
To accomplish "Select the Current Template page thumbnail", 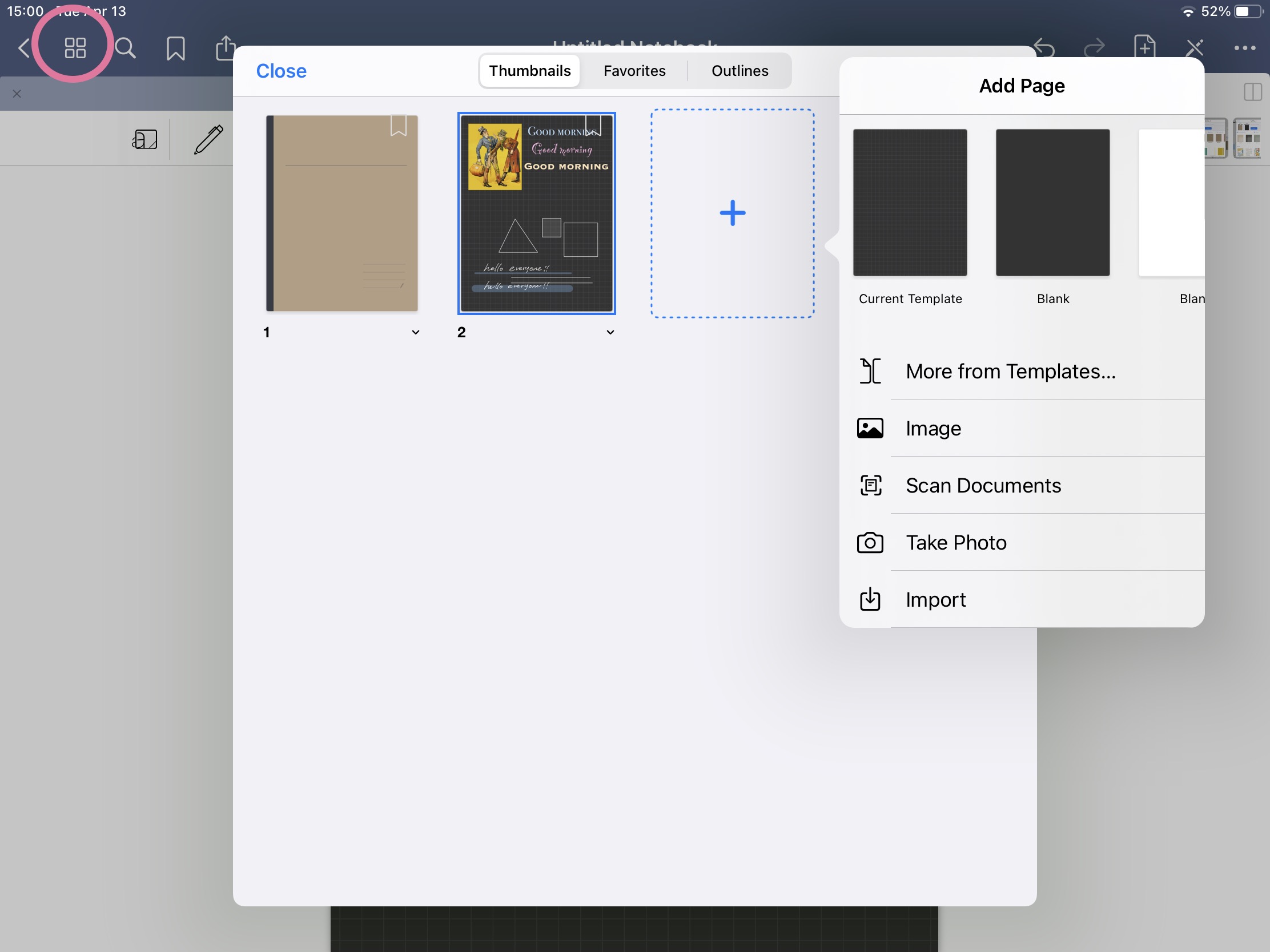I will (x=910, y=203).
